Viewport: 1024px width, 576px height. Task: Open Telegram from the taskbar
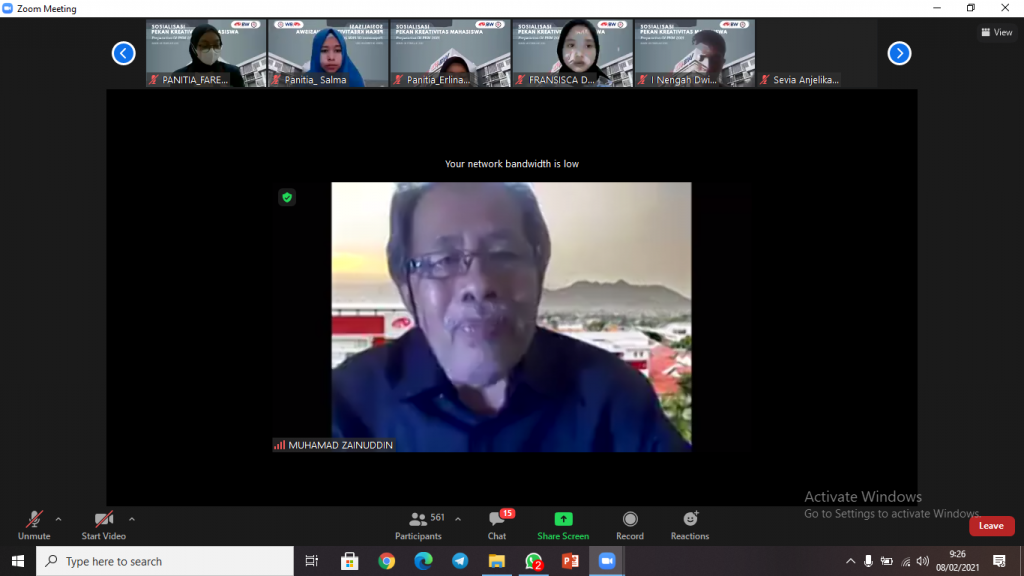click(460, 561)
